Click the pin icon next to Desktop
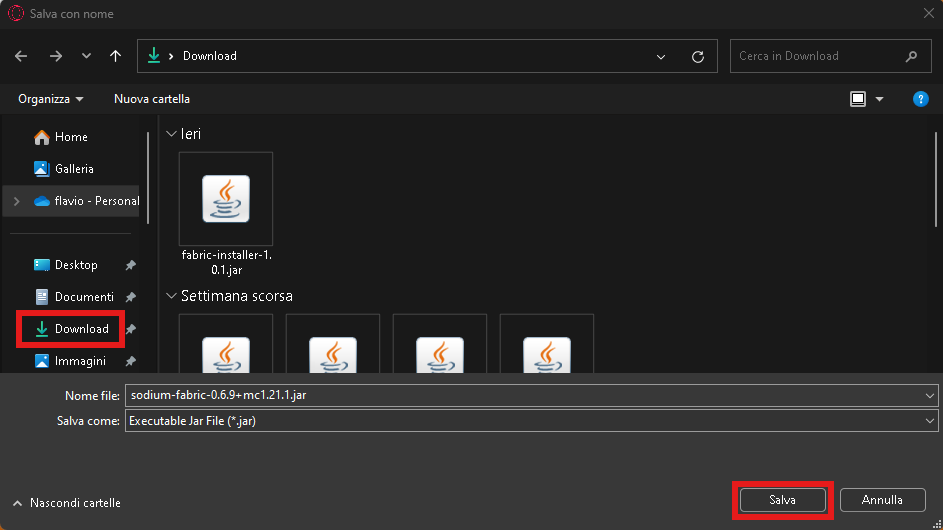Viewport: 943px width, 530px height. 131,265
